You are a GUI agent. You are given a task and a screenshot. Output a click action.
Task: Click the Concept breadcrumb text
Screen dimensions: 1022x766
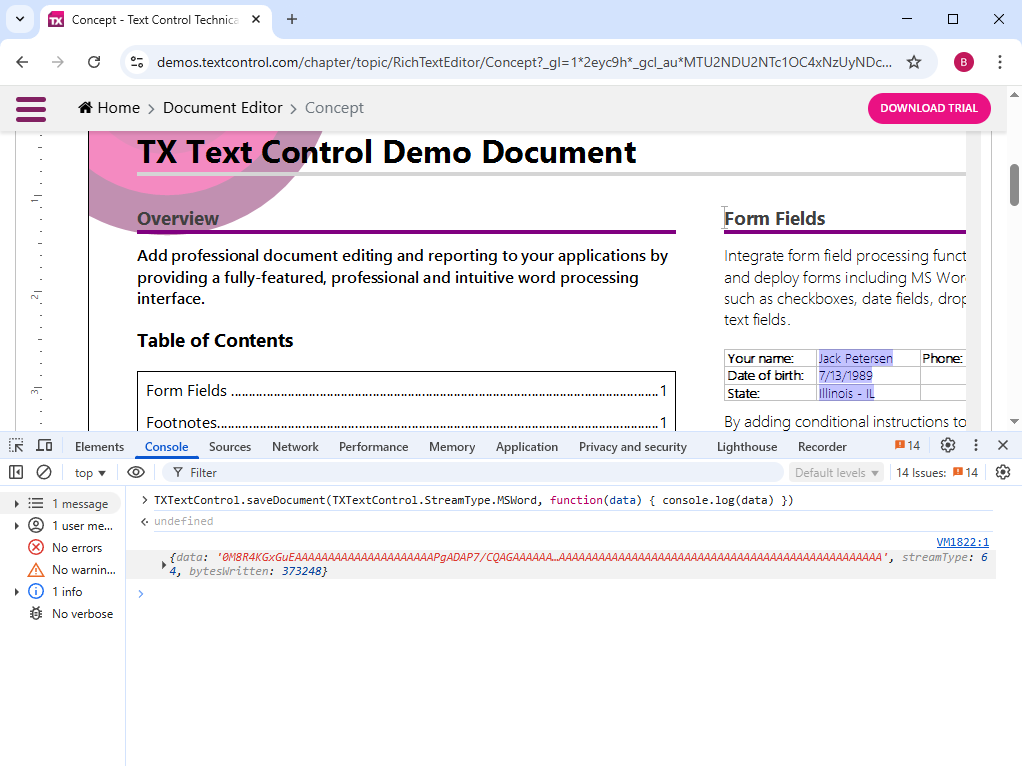(334, 108)
